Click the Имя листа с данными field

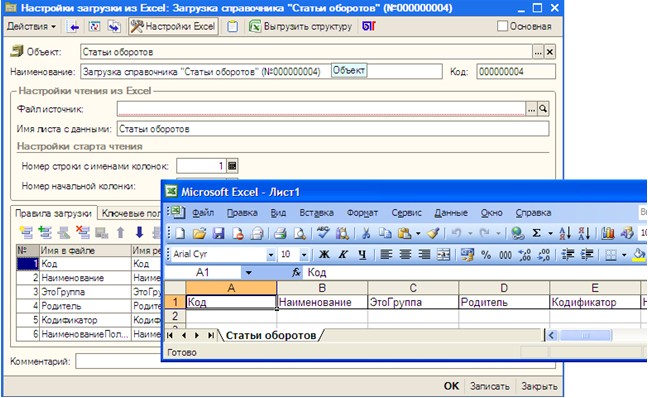point(333,129)
